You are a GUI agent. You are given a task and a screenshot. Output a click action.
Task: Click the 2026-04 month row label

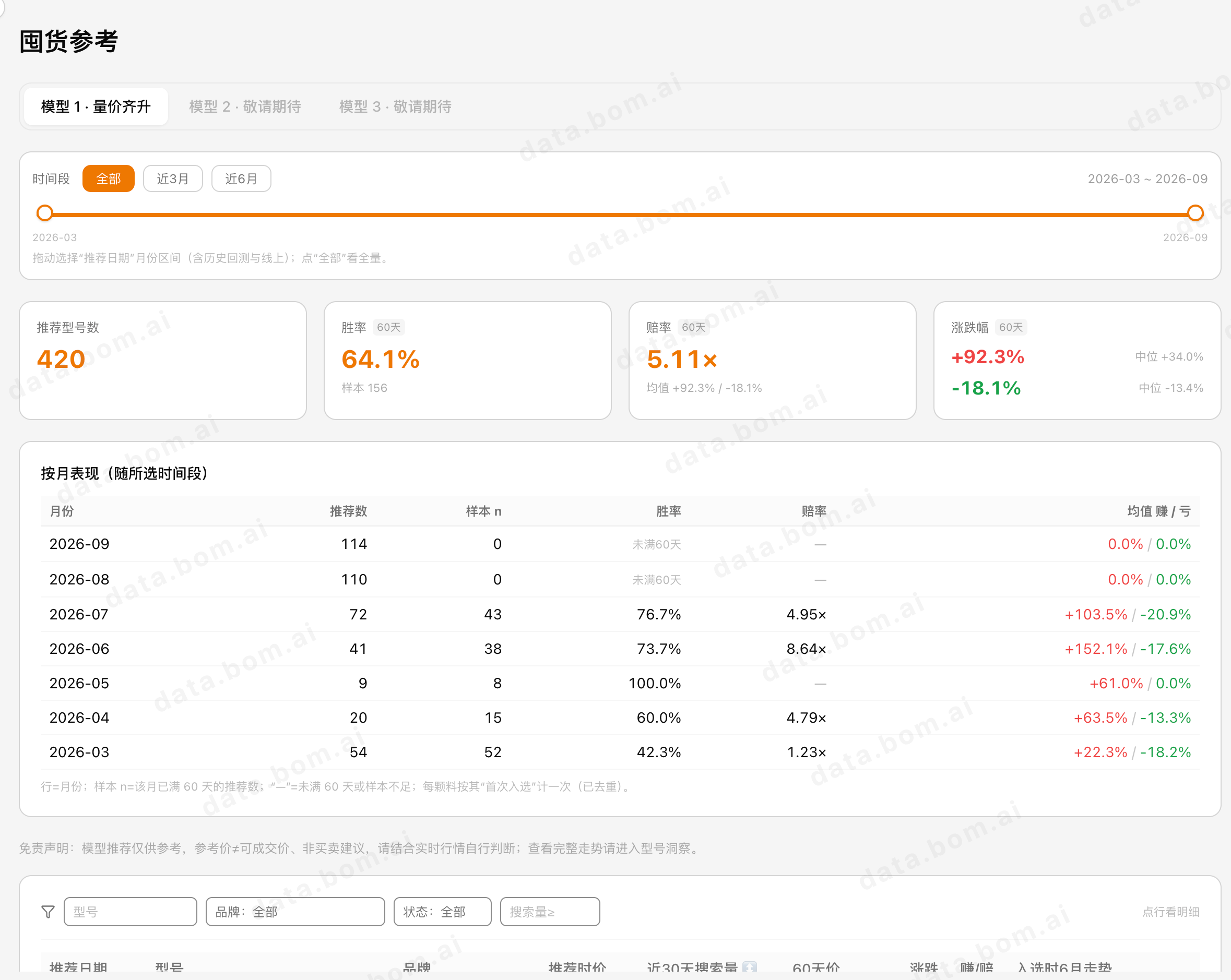(79, 718)
